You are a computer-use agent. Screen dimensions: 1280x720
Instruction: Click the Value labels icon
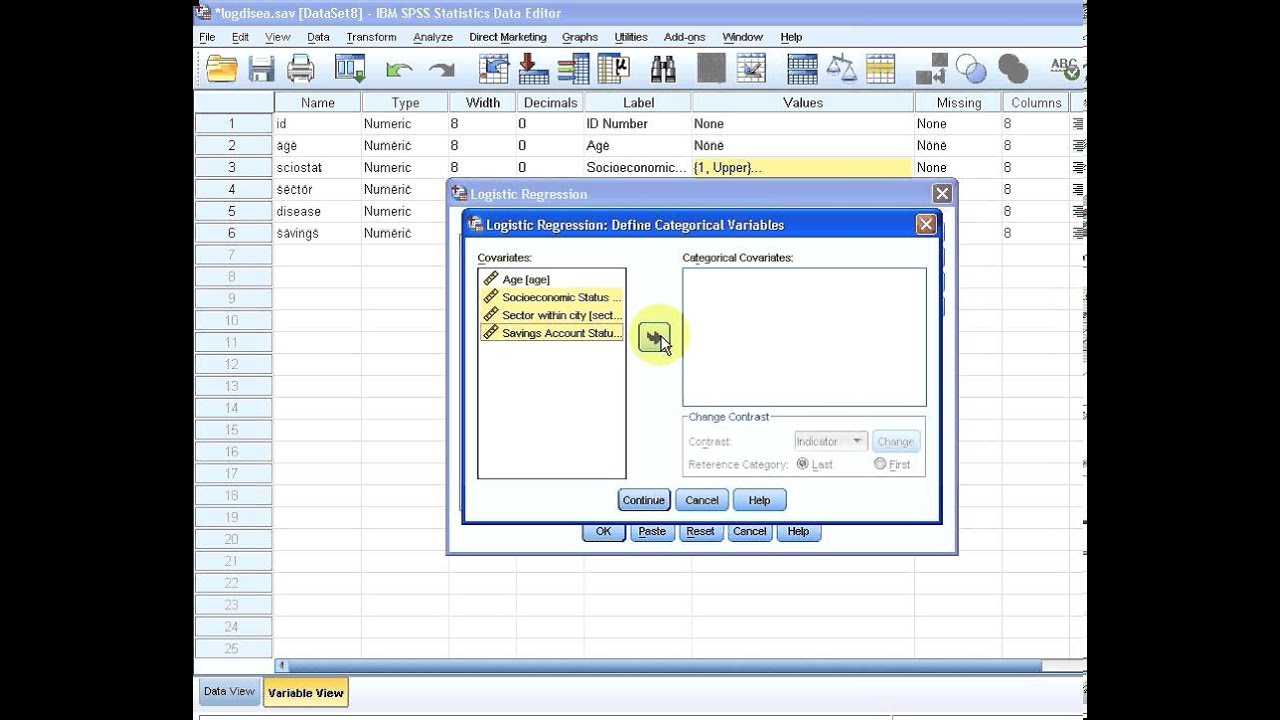931,68
